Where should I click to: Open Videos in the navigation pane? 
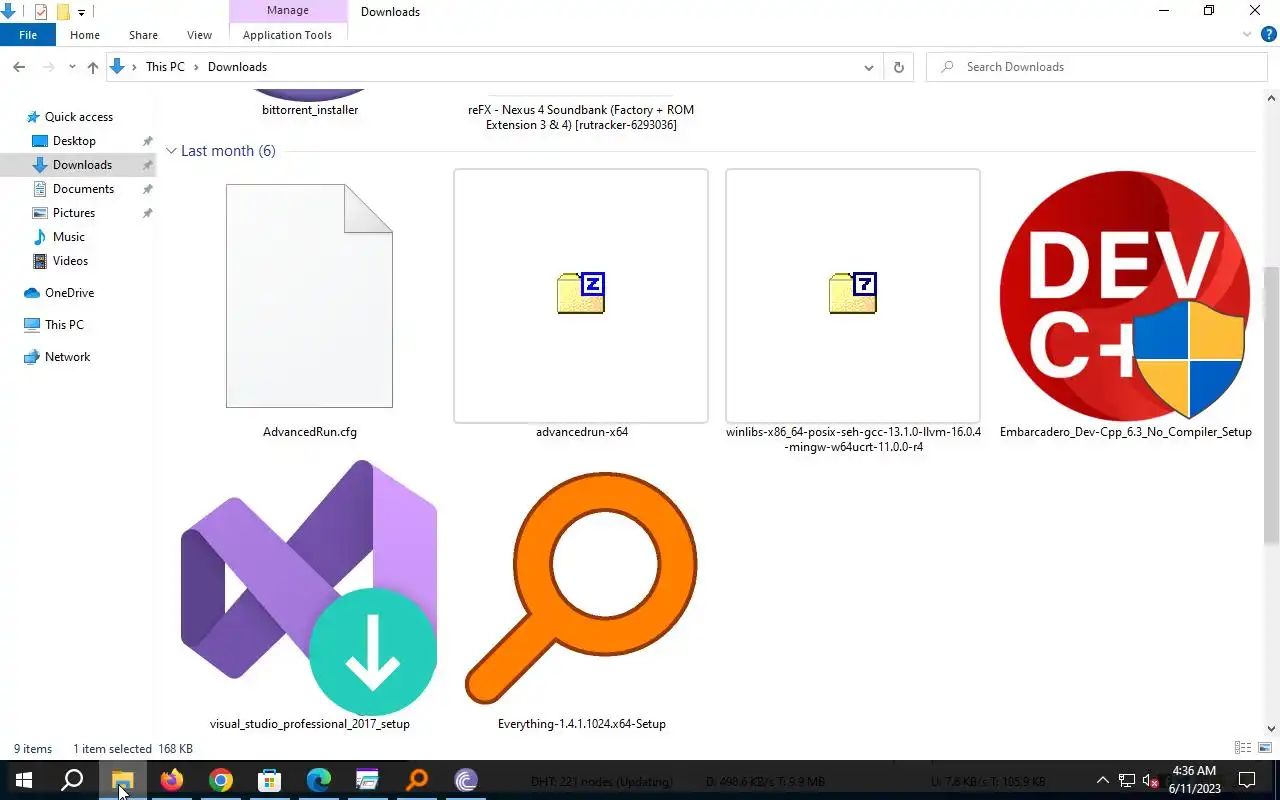[x=70, y=261]
